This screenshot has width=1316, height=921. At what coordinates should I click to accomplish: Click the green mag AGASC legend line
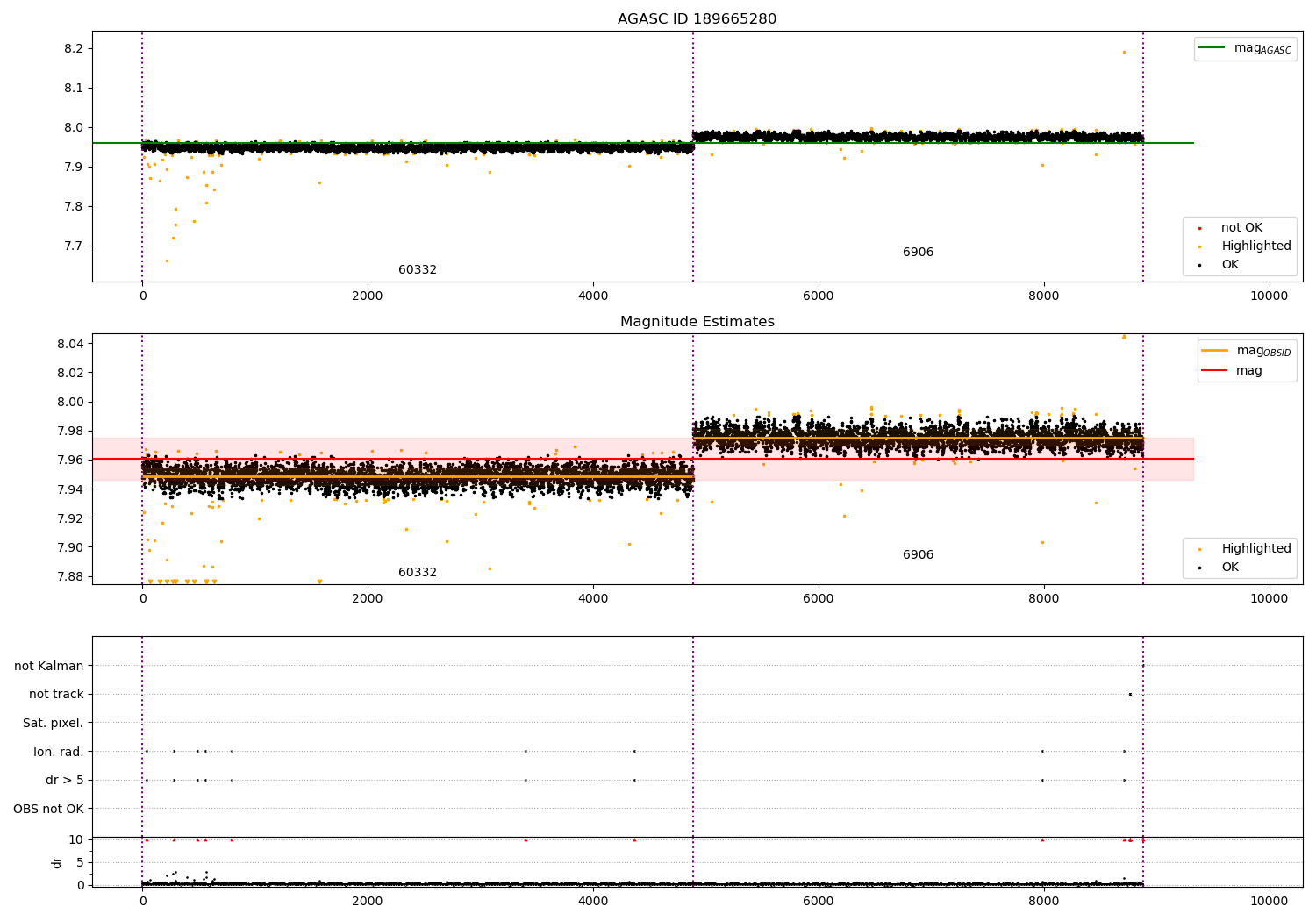(1212, 48)
